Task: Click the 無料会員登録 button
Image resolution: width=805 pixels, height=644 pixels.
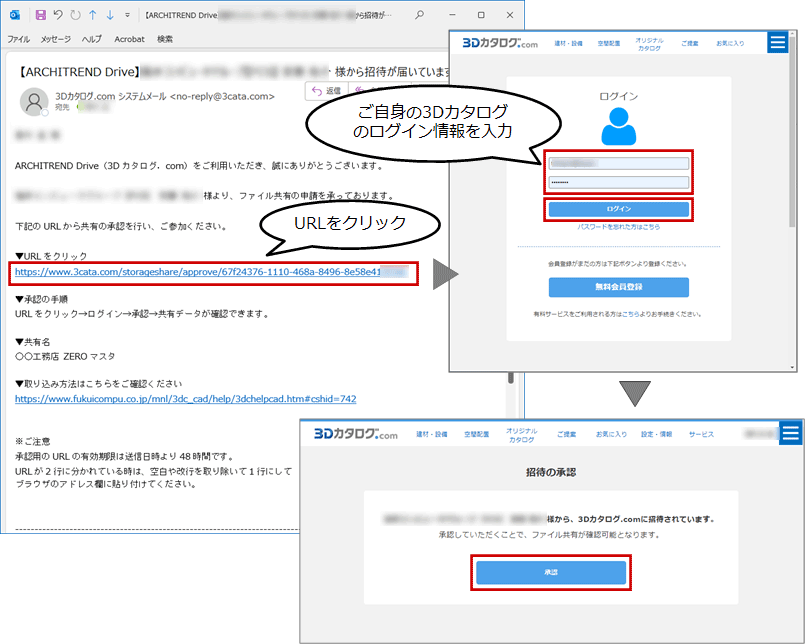Action: point(619,287)
